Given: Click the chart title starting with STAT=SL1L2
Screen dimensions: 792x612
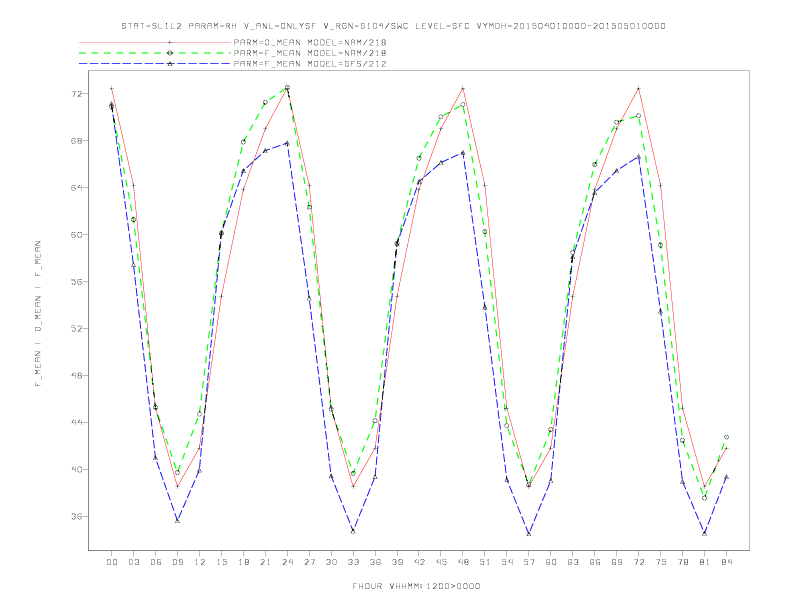Looking at the screenshot, I should coord(393,26).
